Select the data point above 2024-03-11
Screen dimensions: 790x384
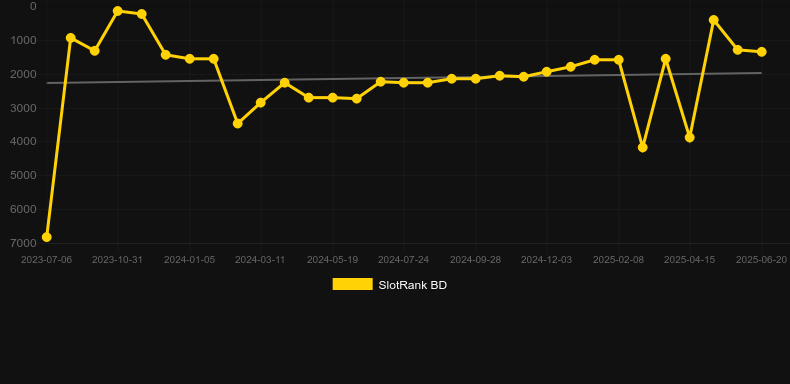(x=260, y=103)
